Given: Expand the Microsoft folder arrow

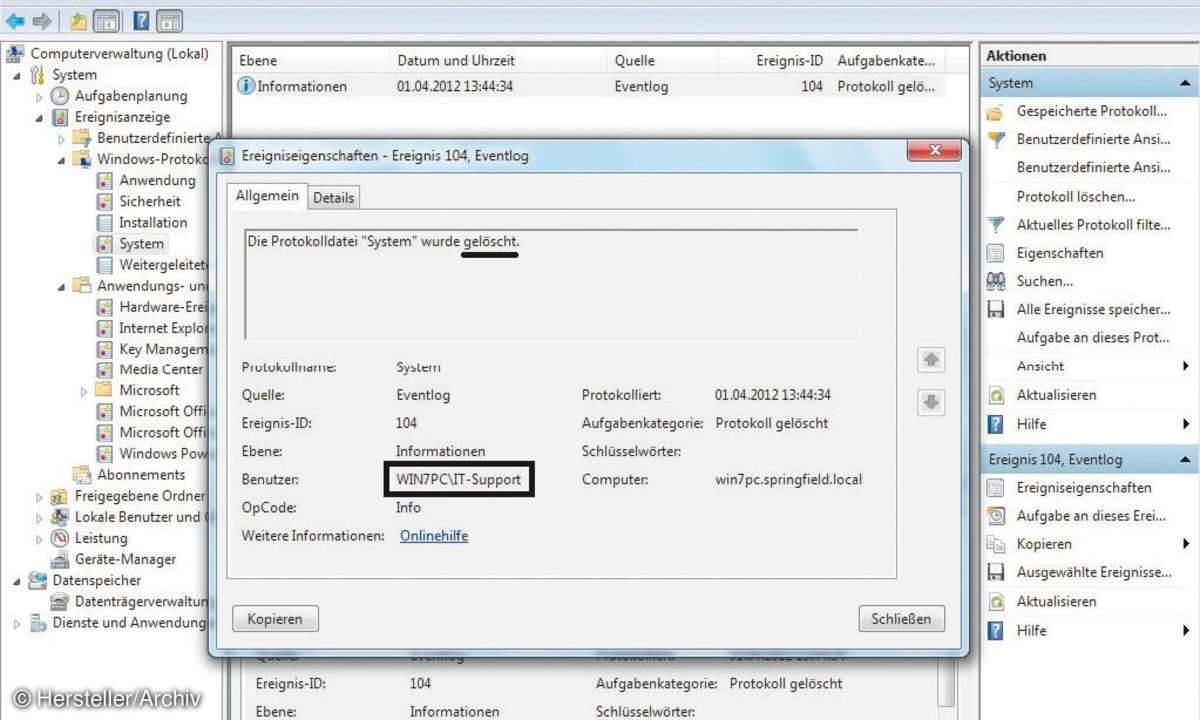Looking at the screenshot, I should (x=84, y=390).
